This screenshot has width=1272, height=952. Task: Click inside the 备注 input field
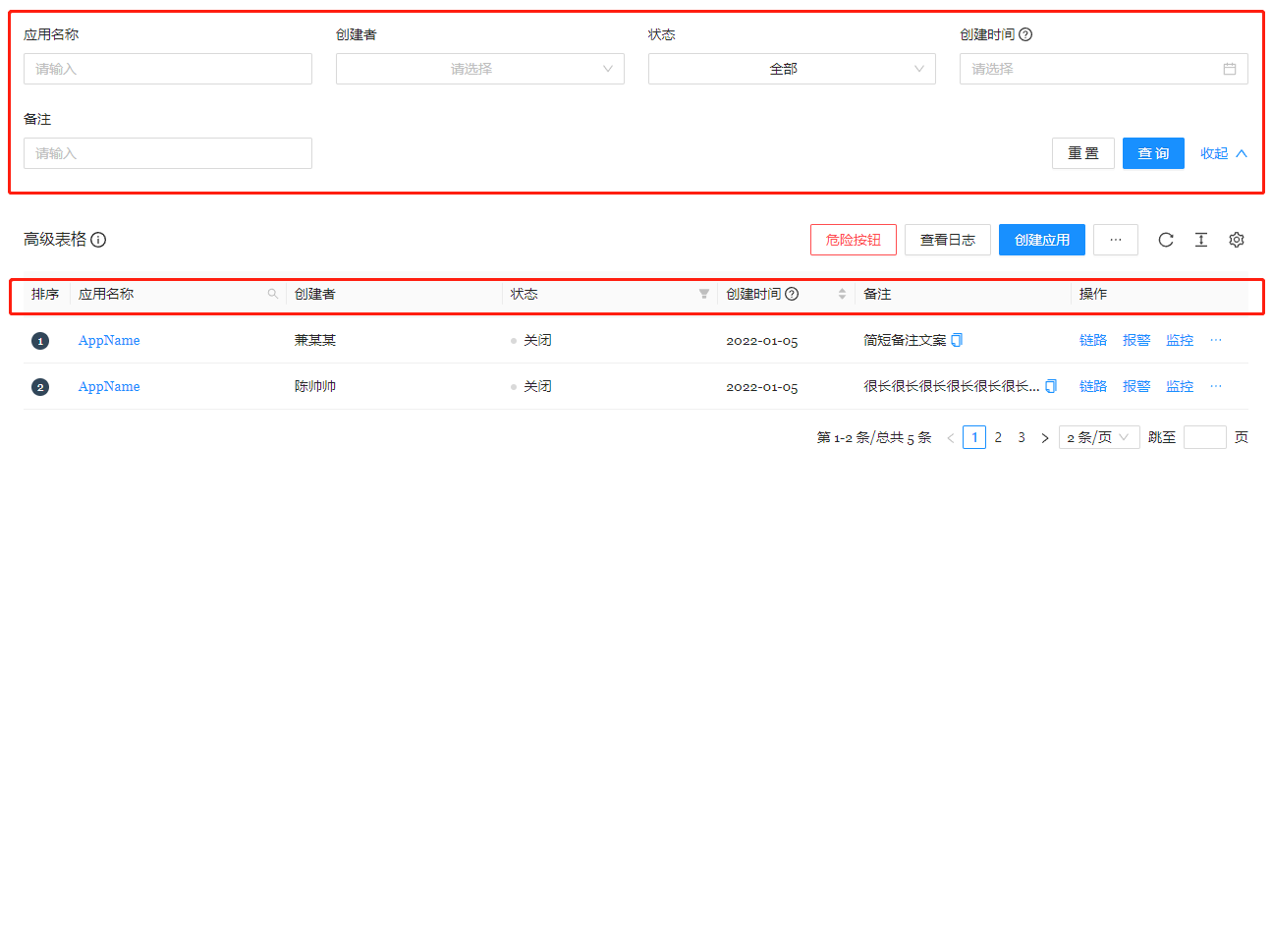[167, 153]
